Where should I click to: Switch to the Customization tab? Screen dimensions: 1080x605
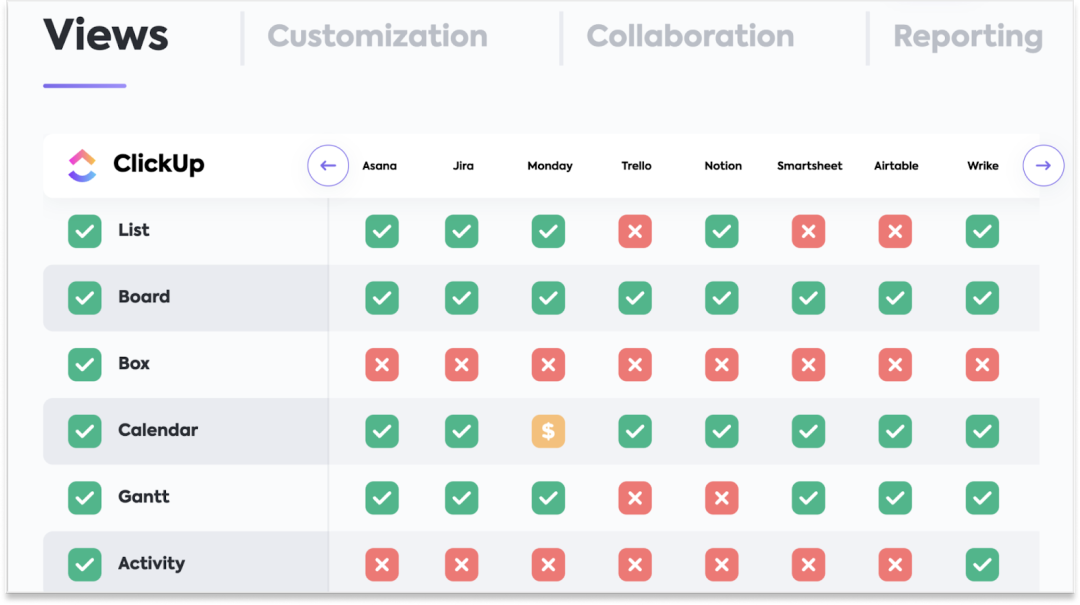[x=378, y=37]
